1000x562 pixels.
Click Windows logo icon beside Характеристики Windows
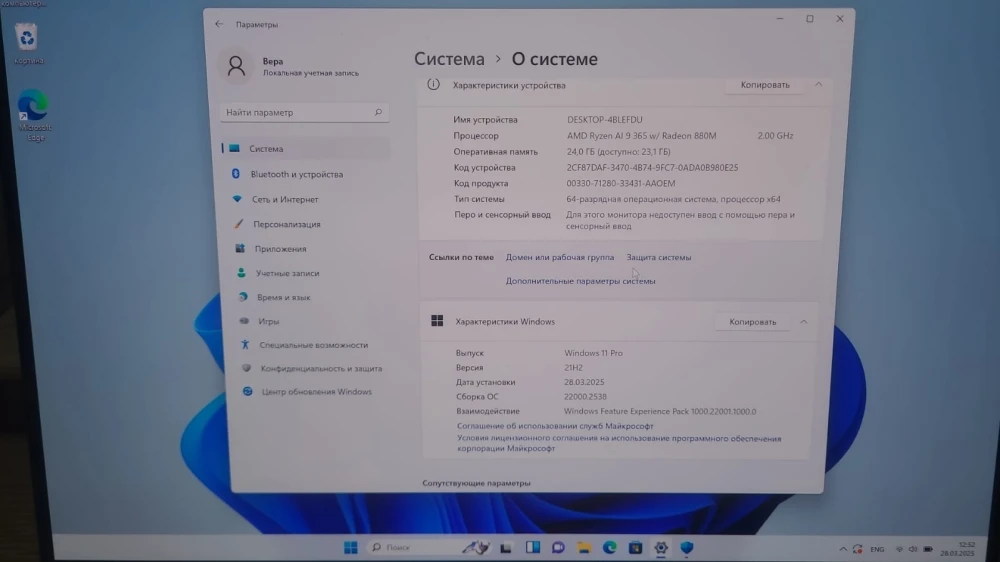tap(437, 321)
